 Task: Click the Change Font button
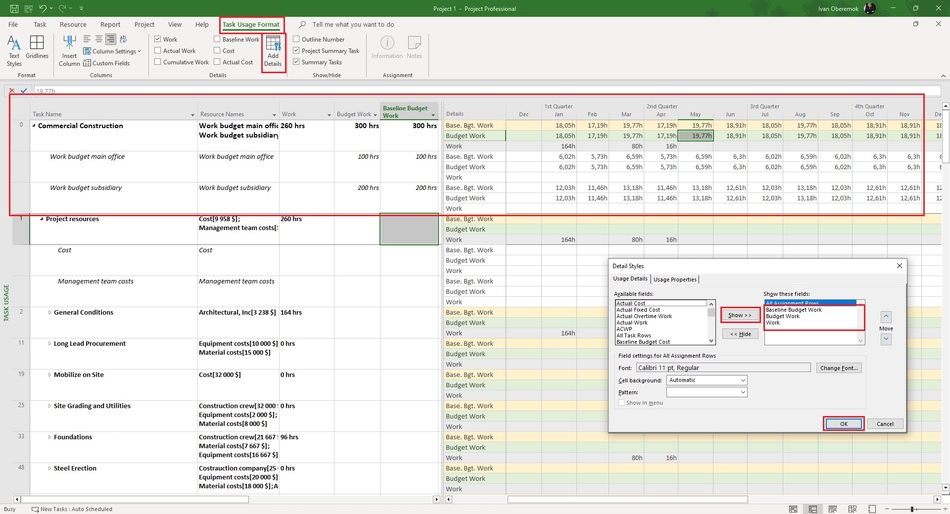click(x=839, y=368)
